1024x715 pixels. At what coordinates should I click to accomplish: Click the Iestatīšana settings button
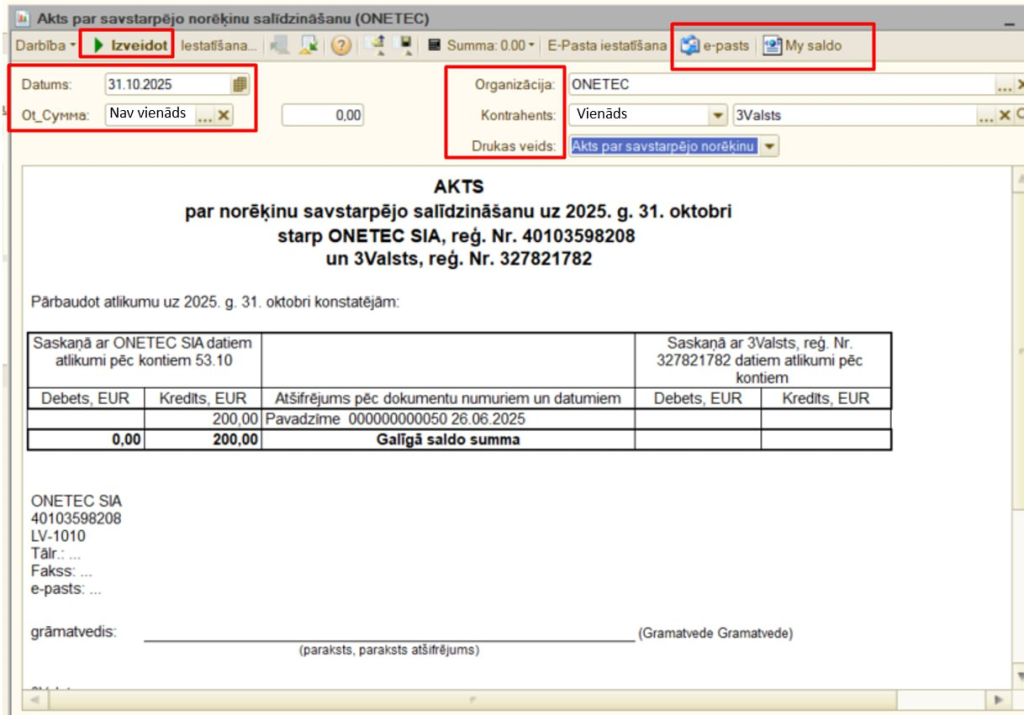219,46
